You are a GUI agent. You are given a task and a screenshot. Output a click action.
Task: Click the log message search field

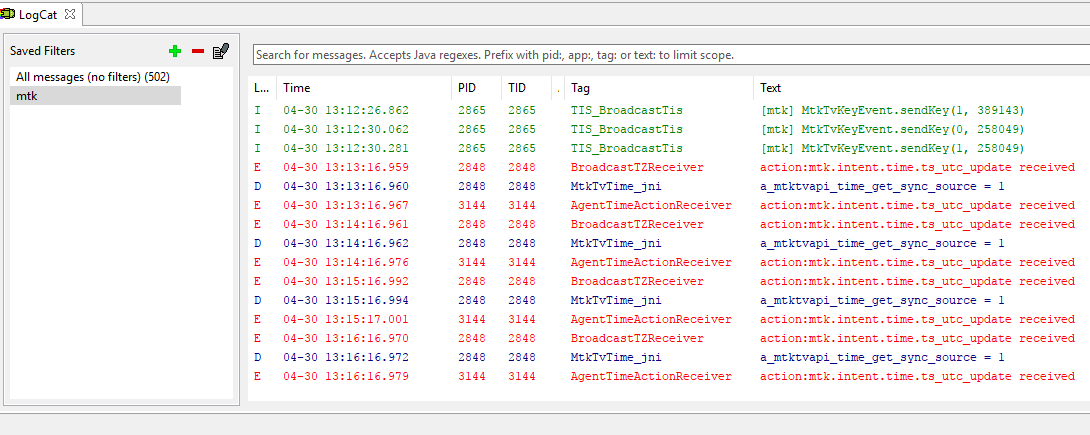click(672, 55)
